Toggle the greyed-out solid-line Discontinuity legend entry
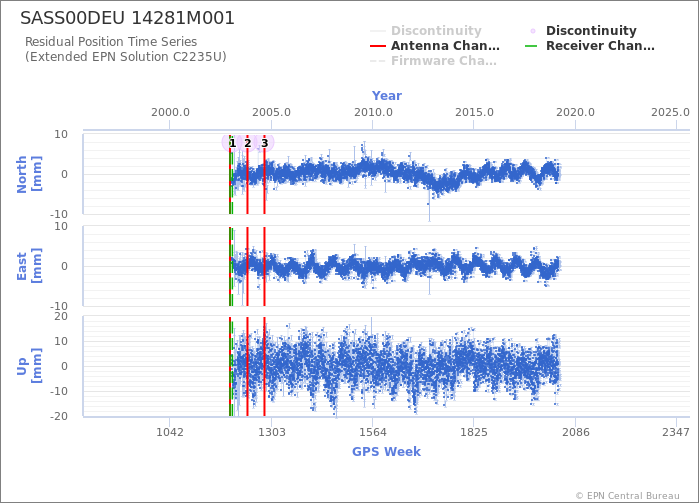 (x=426, y=31)
